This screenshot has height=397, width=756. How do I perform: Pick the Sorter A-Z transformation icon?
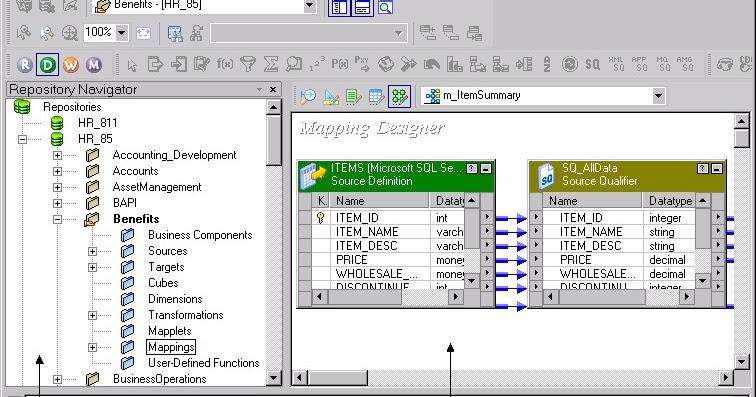click(x=547, y=64)
